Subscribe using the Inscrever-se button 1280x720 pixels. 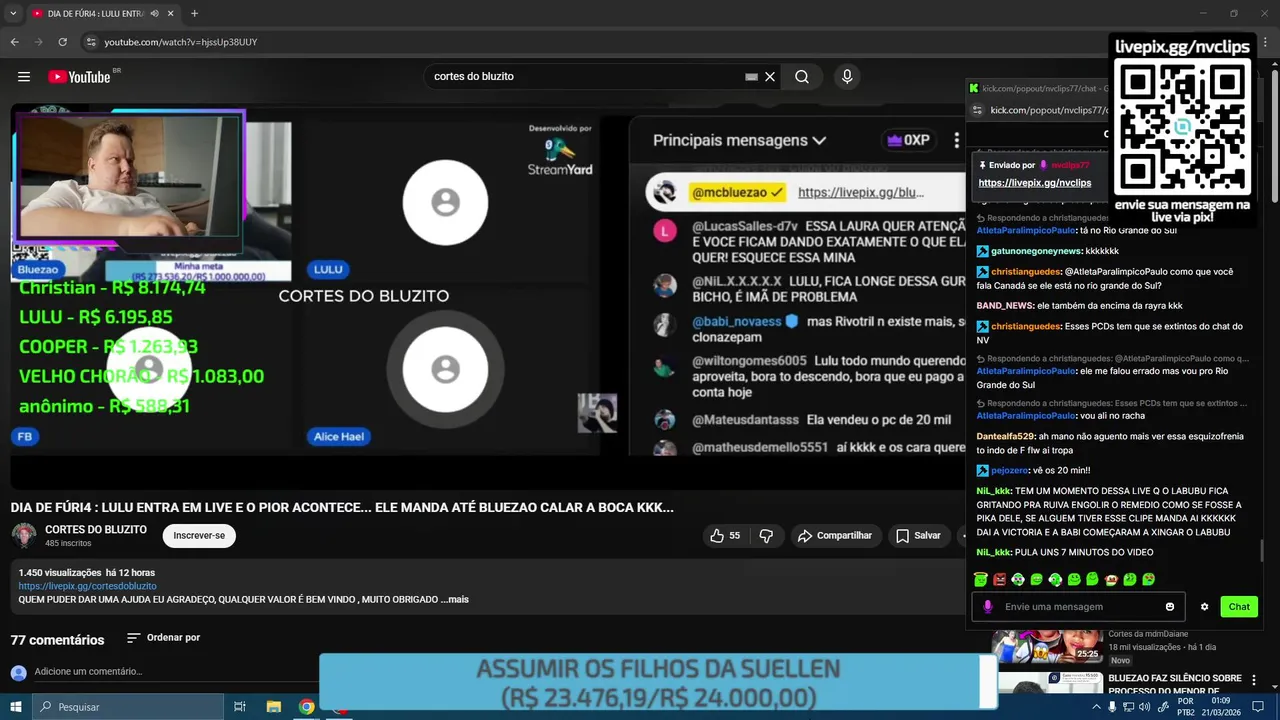(x=199, y=536)
